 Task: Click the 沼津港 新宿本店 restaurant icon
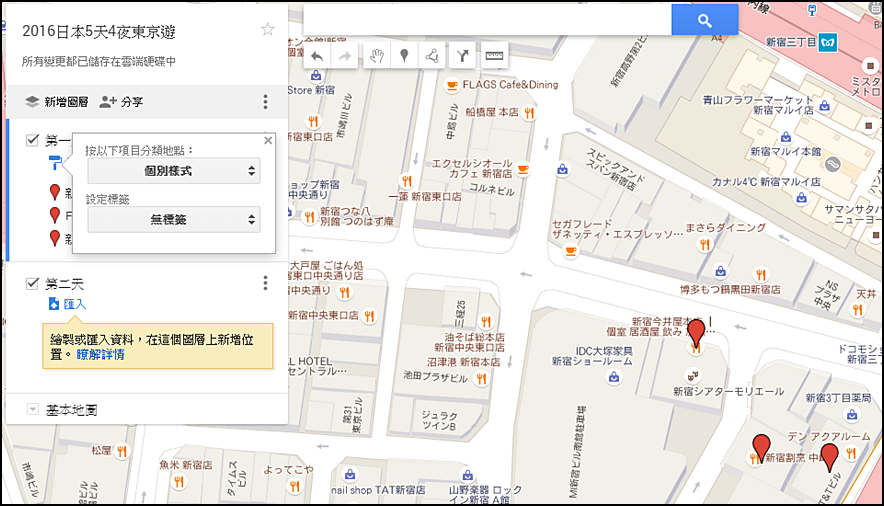point(481,378)
